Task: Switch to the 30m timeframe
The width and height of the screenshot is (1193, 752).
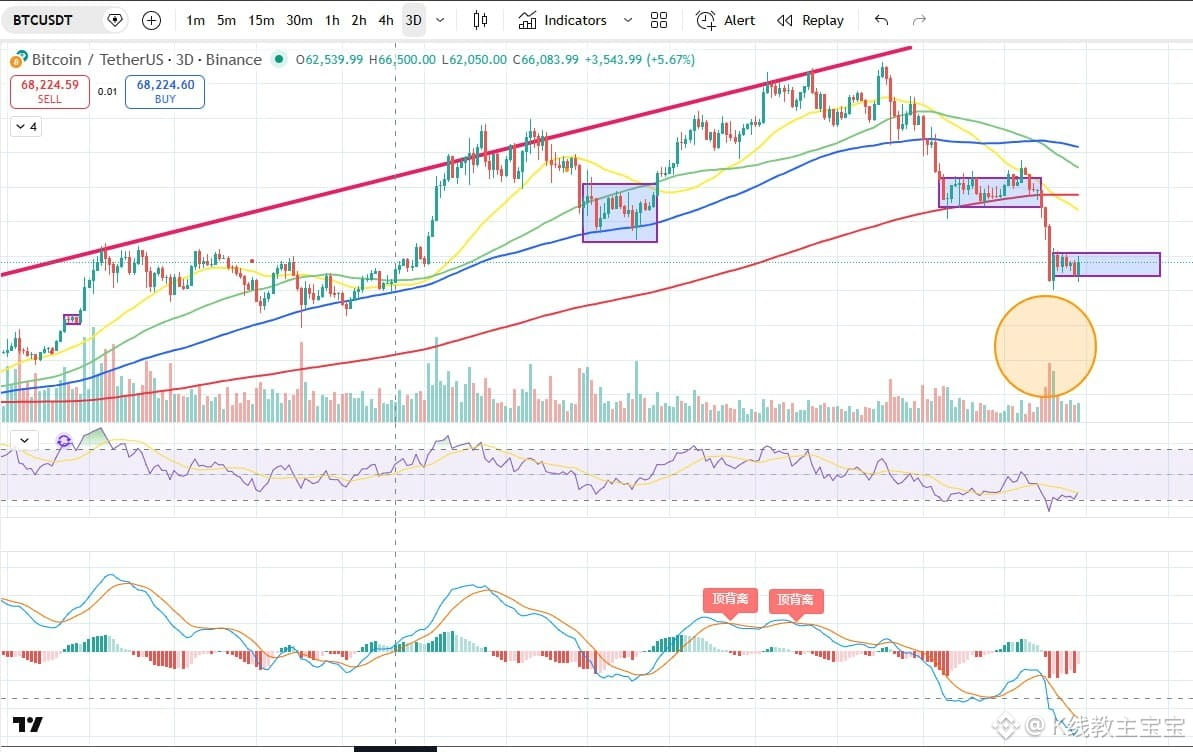Action: click(x=299, y=21)
